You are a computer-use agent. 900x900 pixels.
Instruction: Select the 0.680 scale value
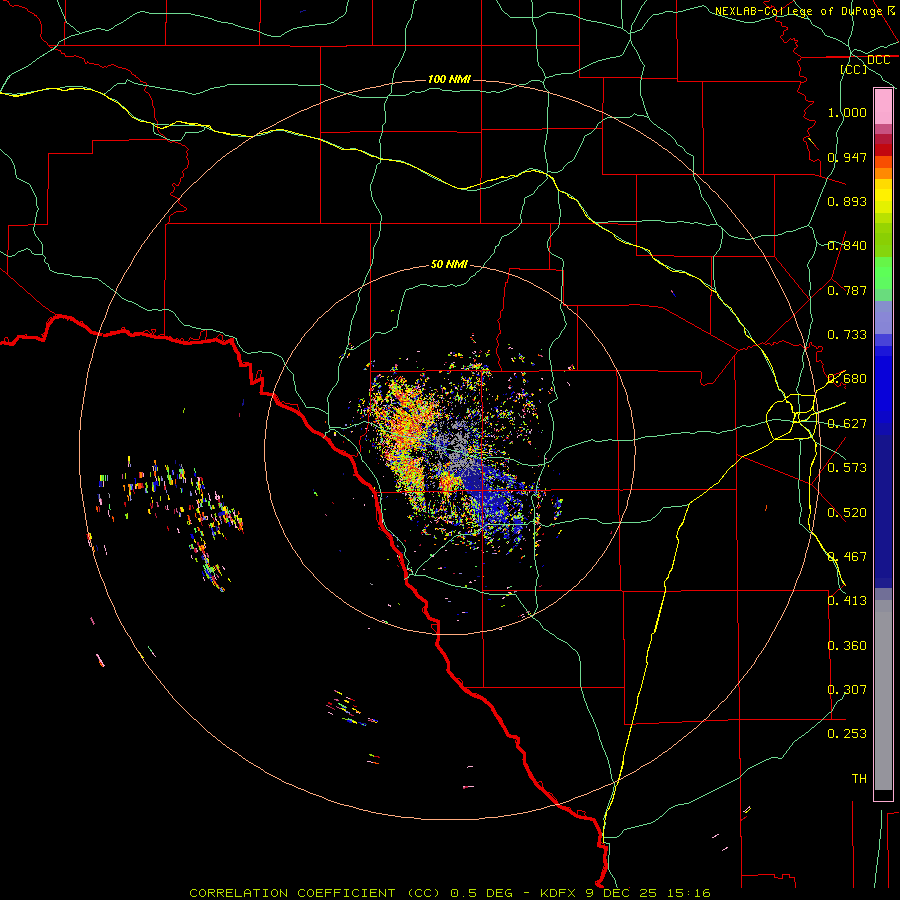tap(847, 379)
